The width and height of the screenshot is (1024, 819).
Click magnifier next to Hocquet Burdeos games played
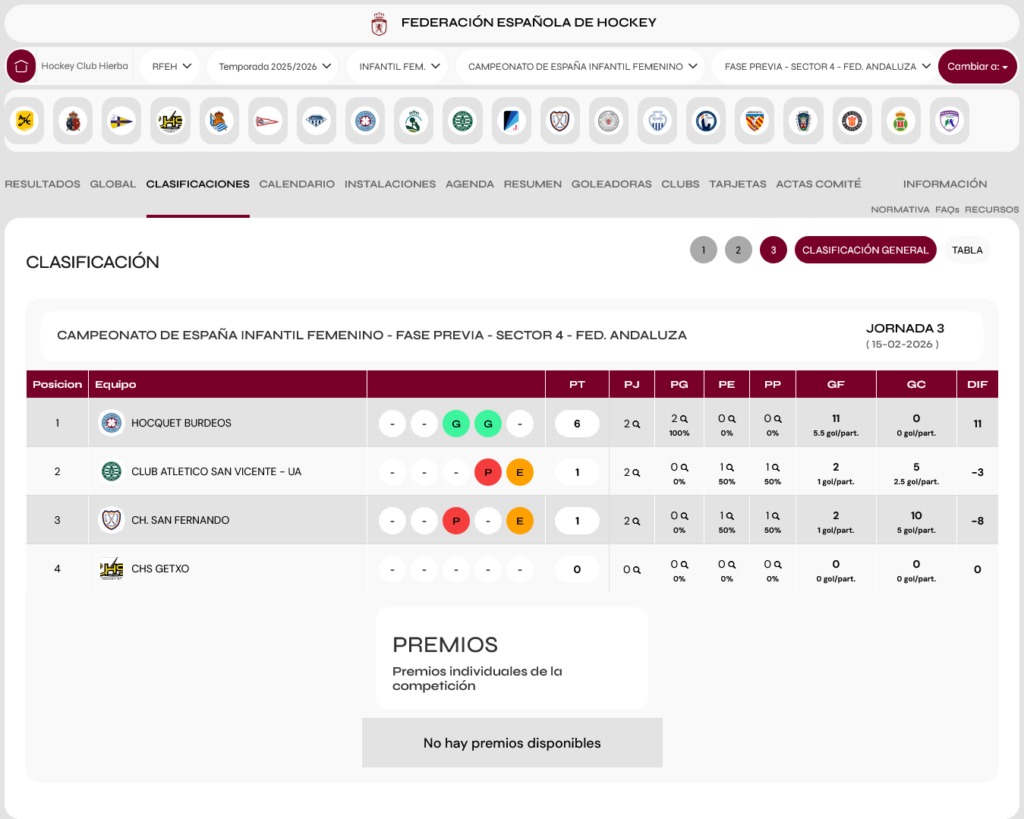(x=636, y=424)
